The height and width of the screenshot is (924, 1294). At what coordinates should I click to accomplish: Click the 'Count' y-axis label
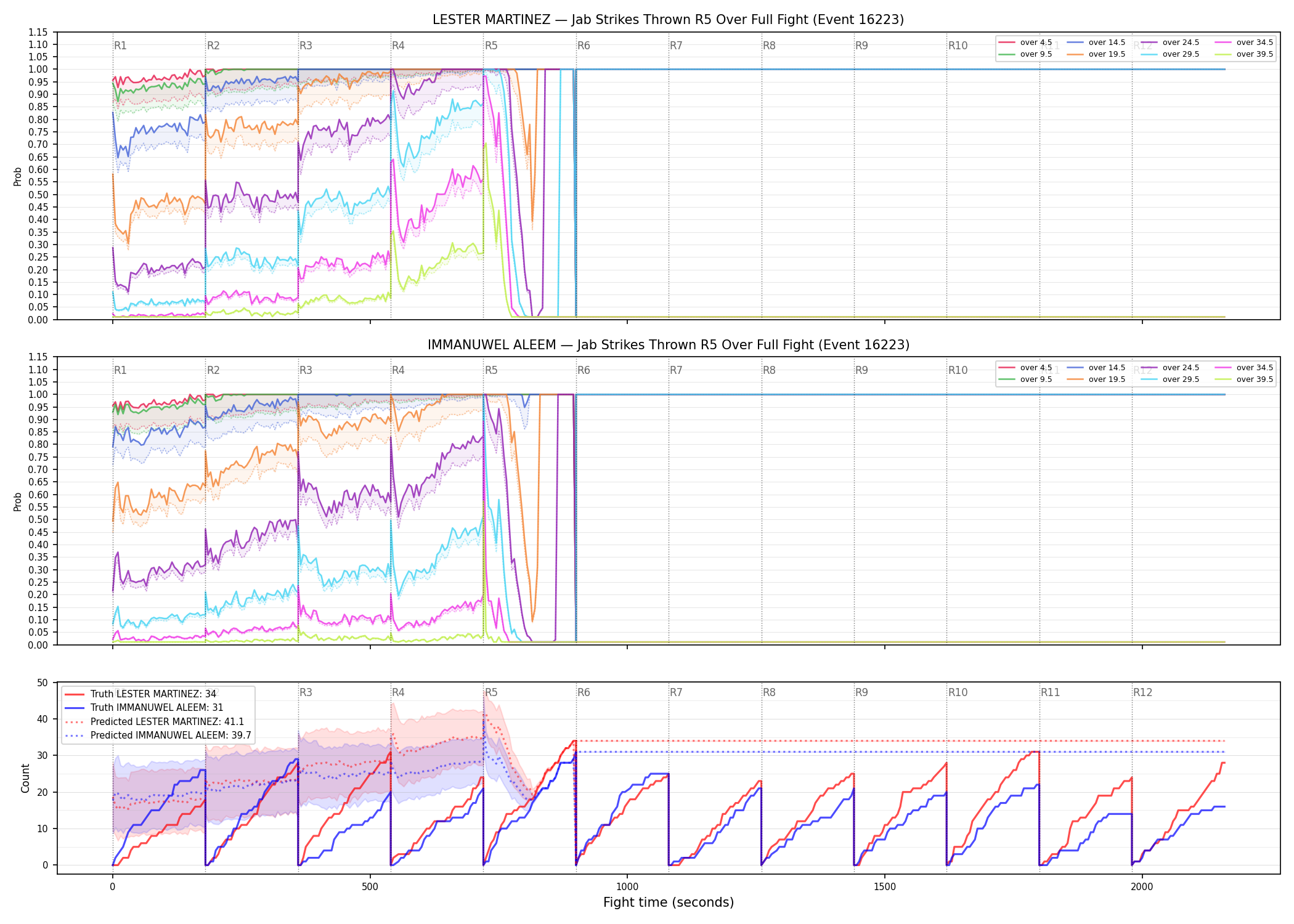25,778
